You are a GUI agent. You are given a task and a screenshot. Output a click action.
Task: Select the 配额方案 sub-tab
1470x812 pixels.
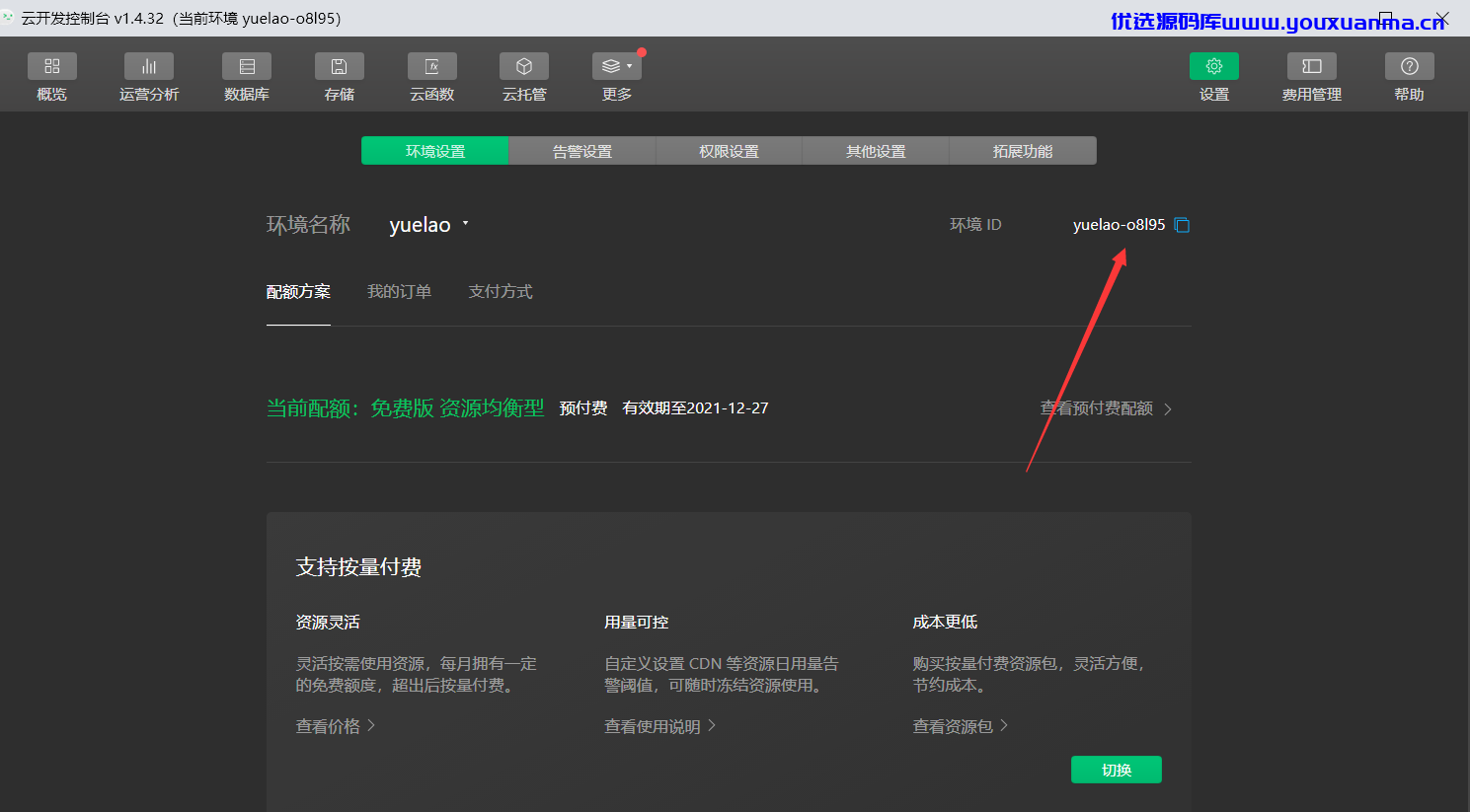point(298,292)
